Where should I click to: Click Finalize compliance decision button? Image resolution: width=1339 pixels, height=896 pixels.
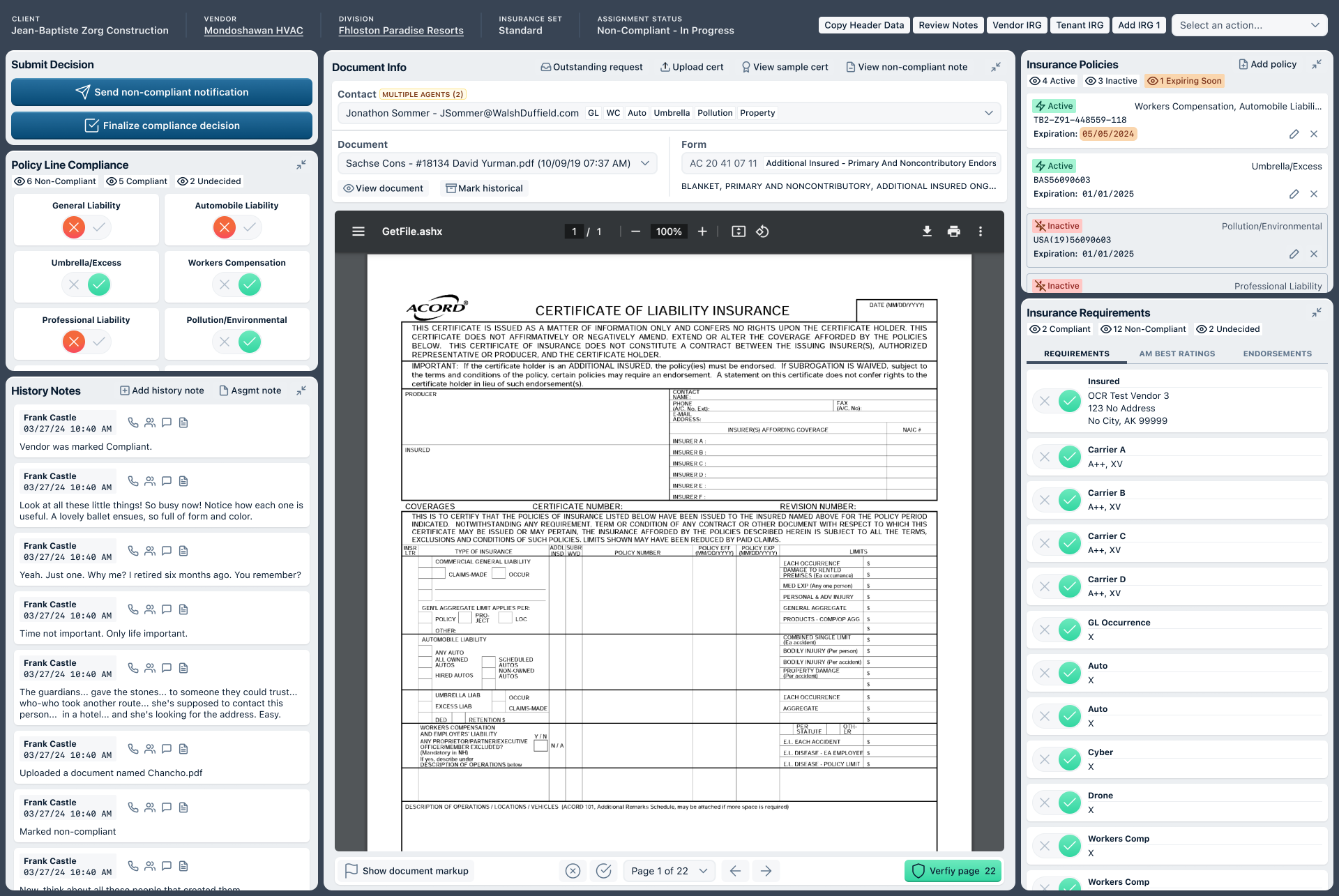coord(162,126)
